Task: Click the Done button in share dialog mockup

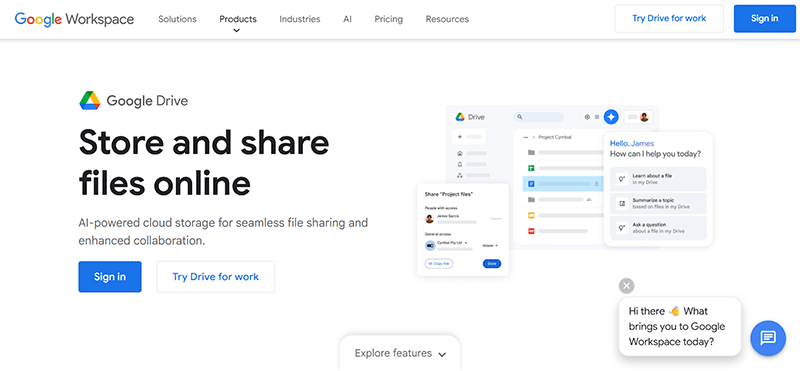Action: click(x=492, y=264)
